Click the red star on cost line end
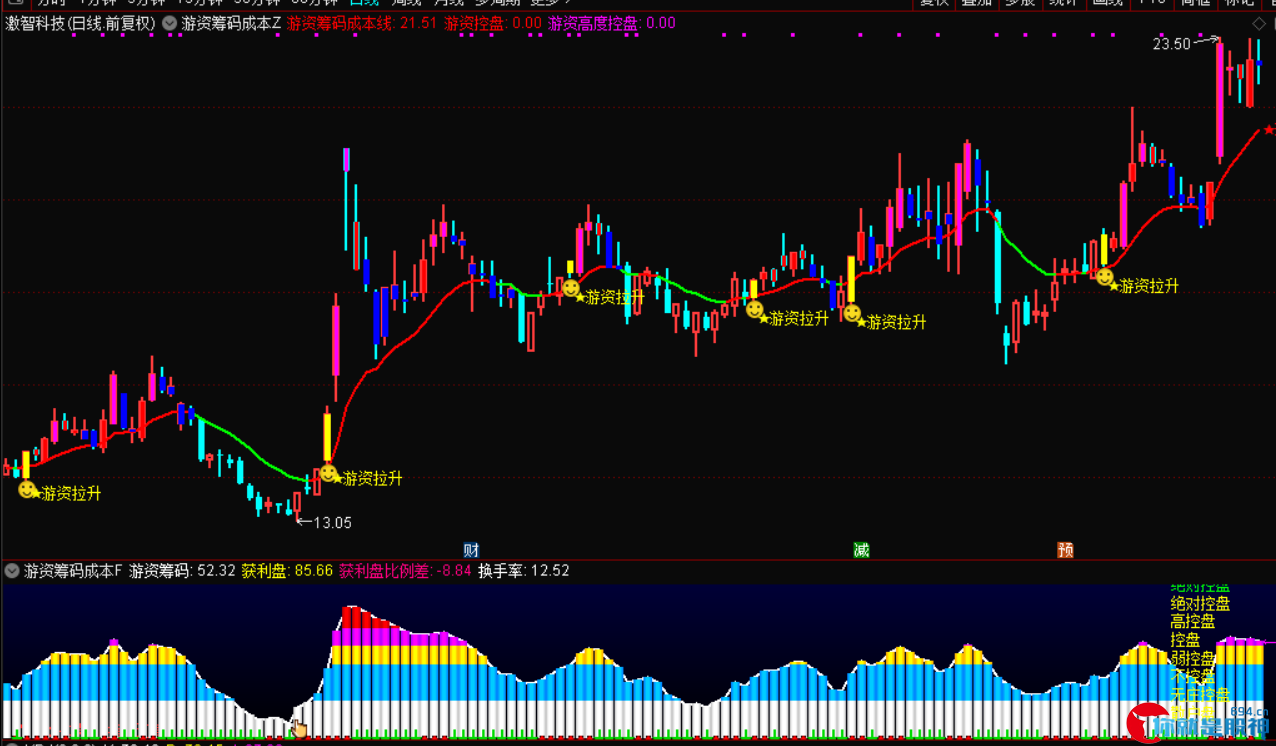The width and height of the screenshot is (1276, 746). (x=1269, y=129)
